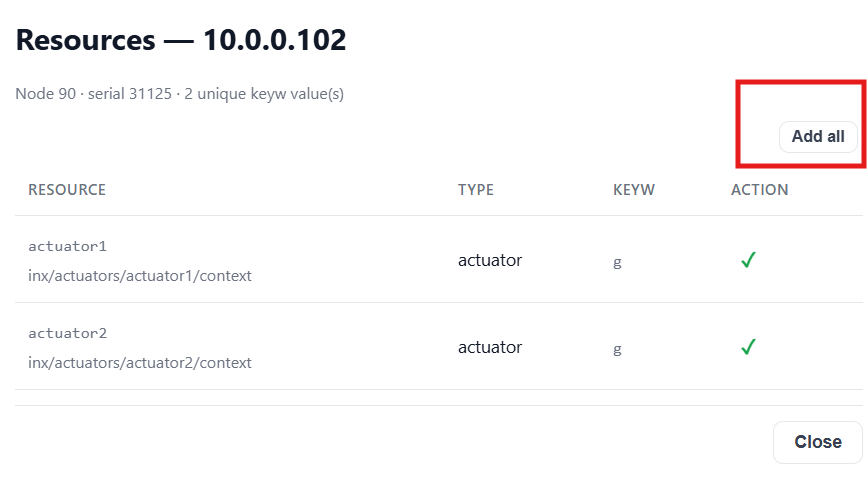The image size is (868, 483).
Task: Click the Node 90 serial info line
Action: tap(179, 94)
